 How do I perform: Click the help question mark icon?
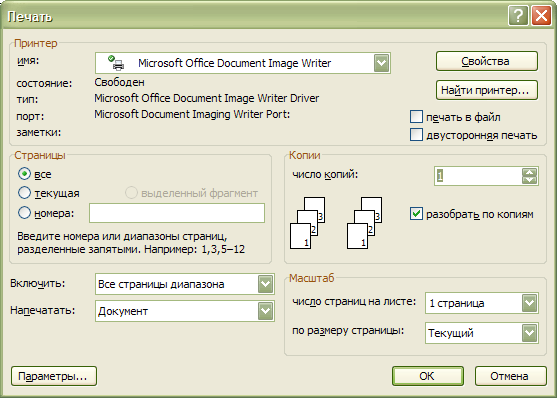tap(518, 16)
